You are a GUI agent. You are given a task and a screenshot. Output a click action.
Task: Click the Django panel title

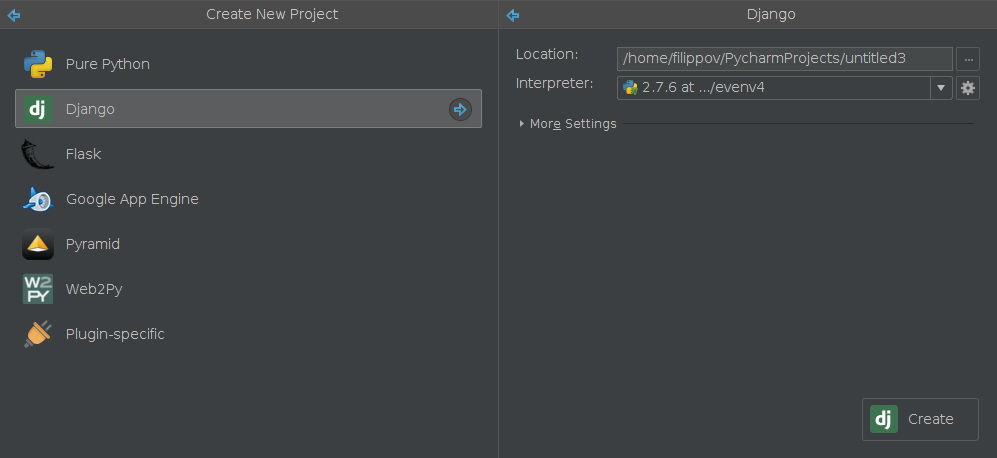[x=771, y=15]
